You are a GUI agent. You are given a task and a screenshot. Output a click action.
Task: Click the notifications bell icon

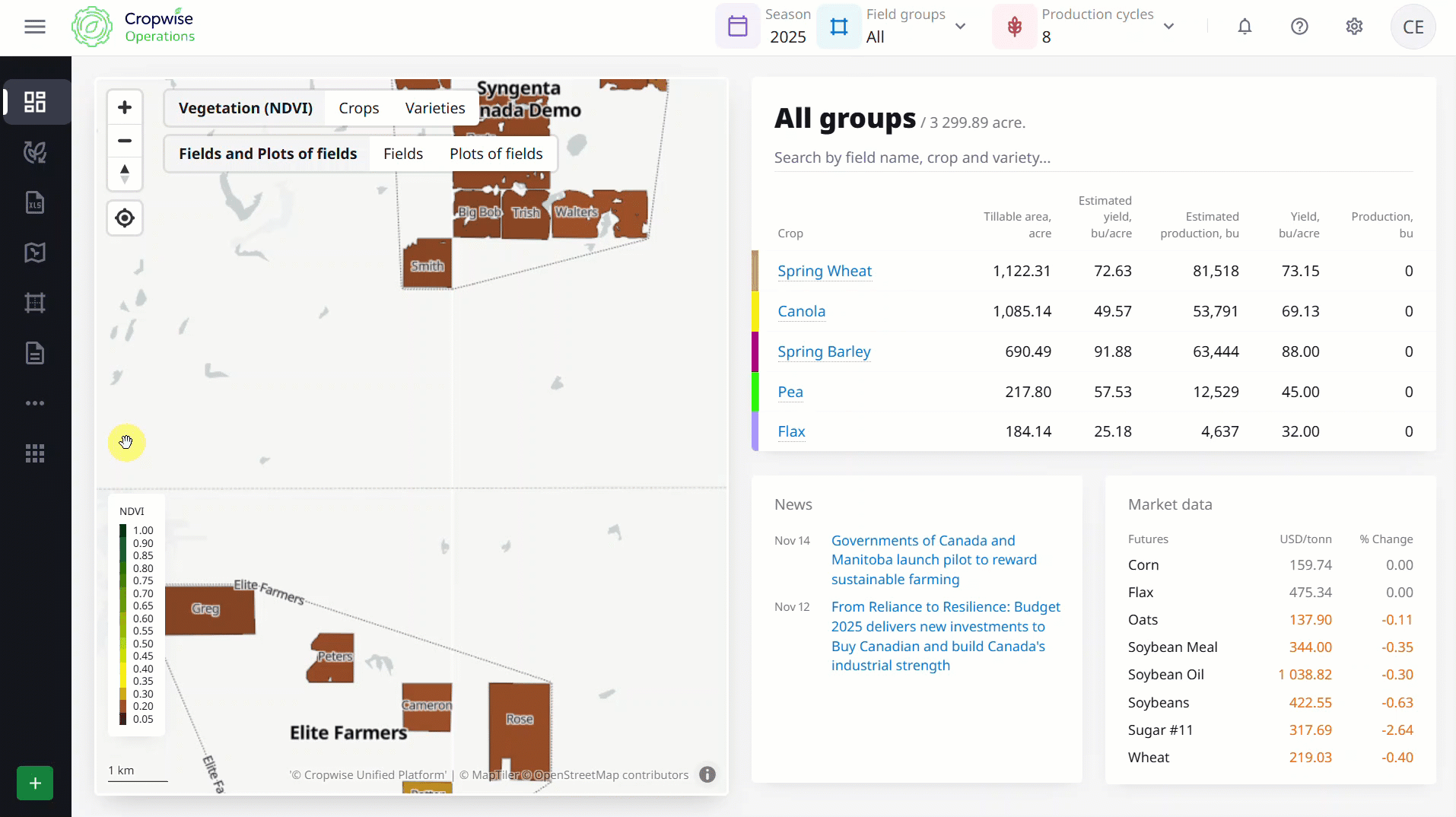pos(1245,27)
